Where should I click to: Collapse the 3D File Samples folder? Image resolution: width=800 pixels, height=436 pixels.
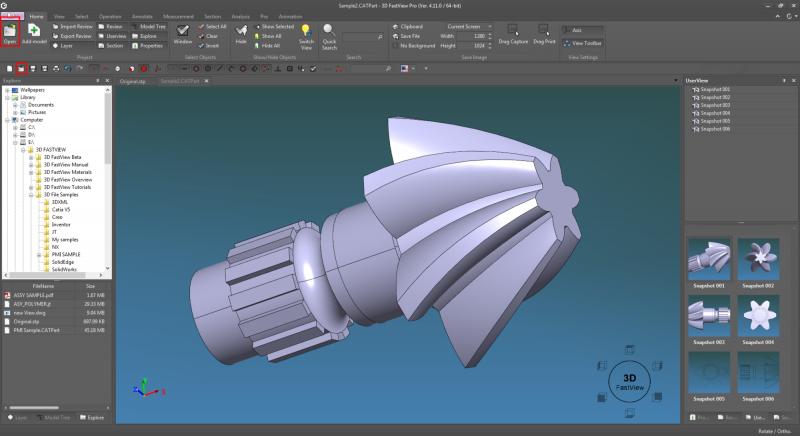[31, 195]
